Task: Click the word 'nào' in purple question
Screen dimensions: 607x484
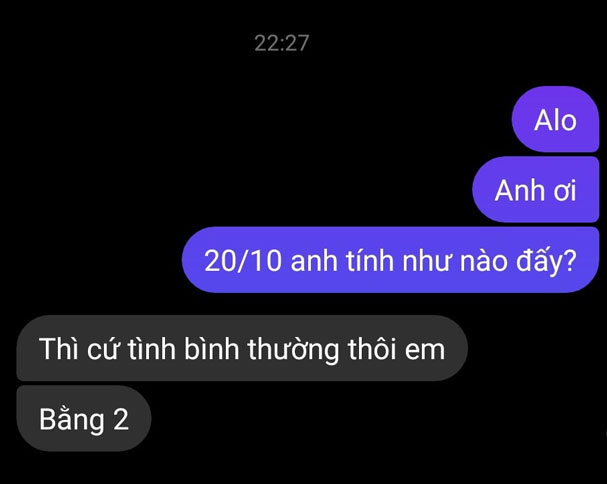Action: pos(484,260)
